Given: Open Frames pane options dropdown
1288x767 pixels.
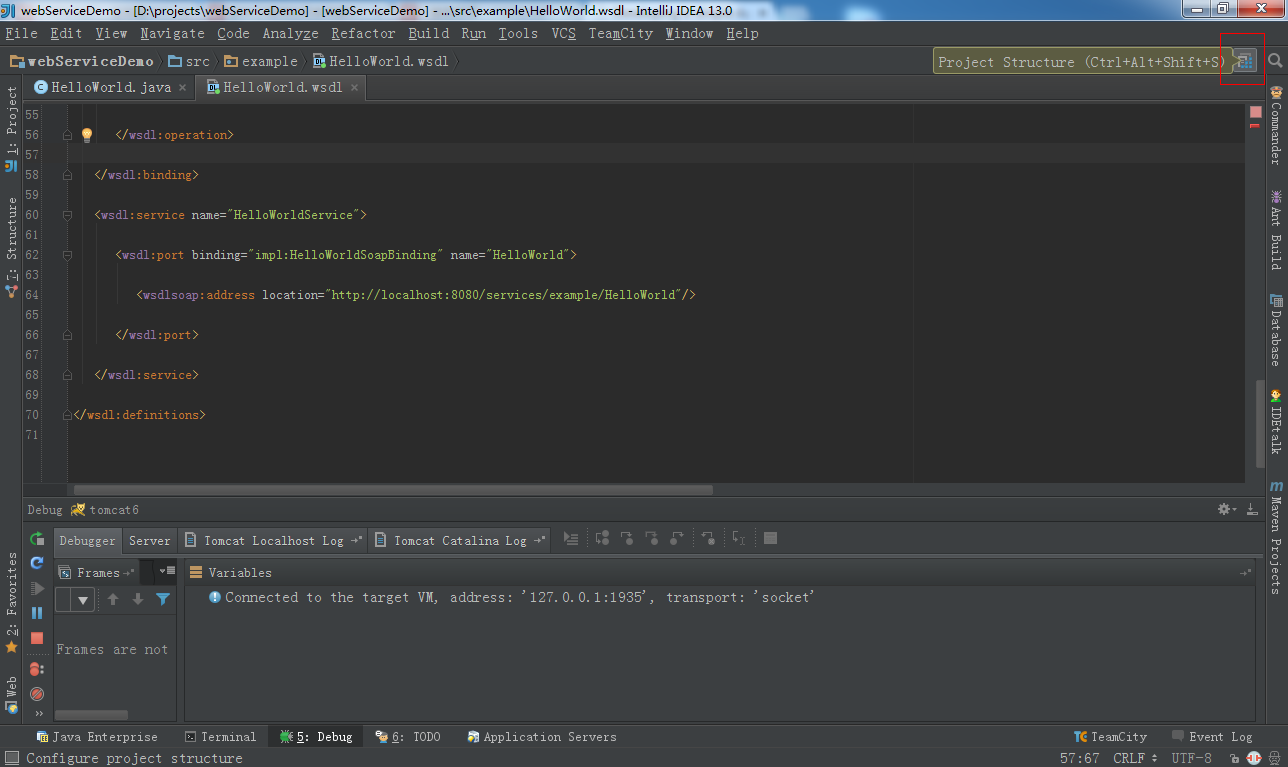Looking at the screenshot, I should tap(167, 571).
